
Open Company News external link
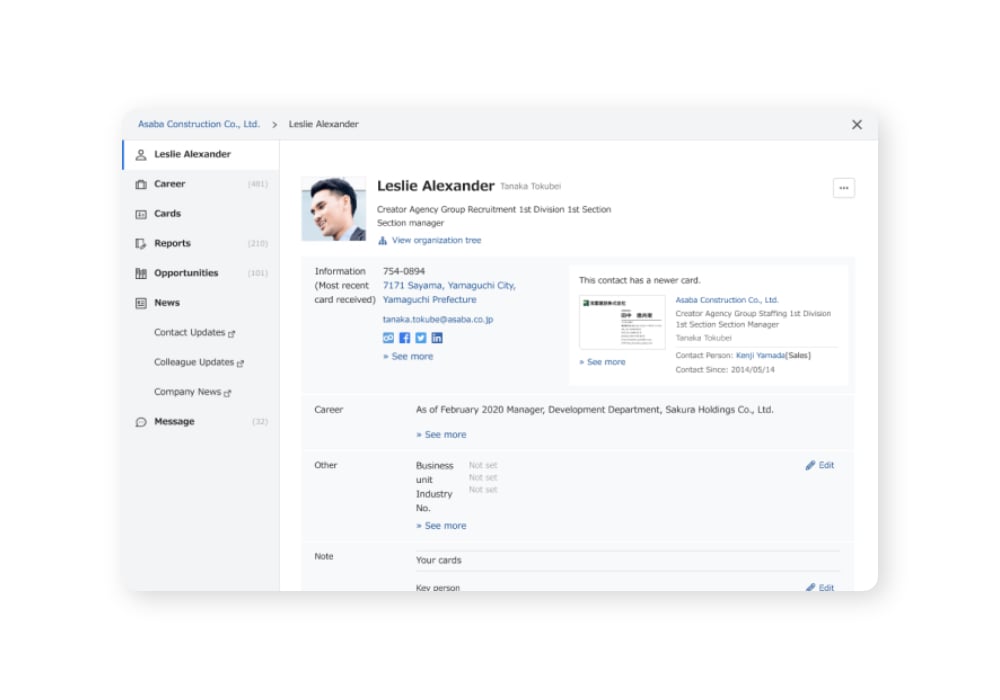192,392
